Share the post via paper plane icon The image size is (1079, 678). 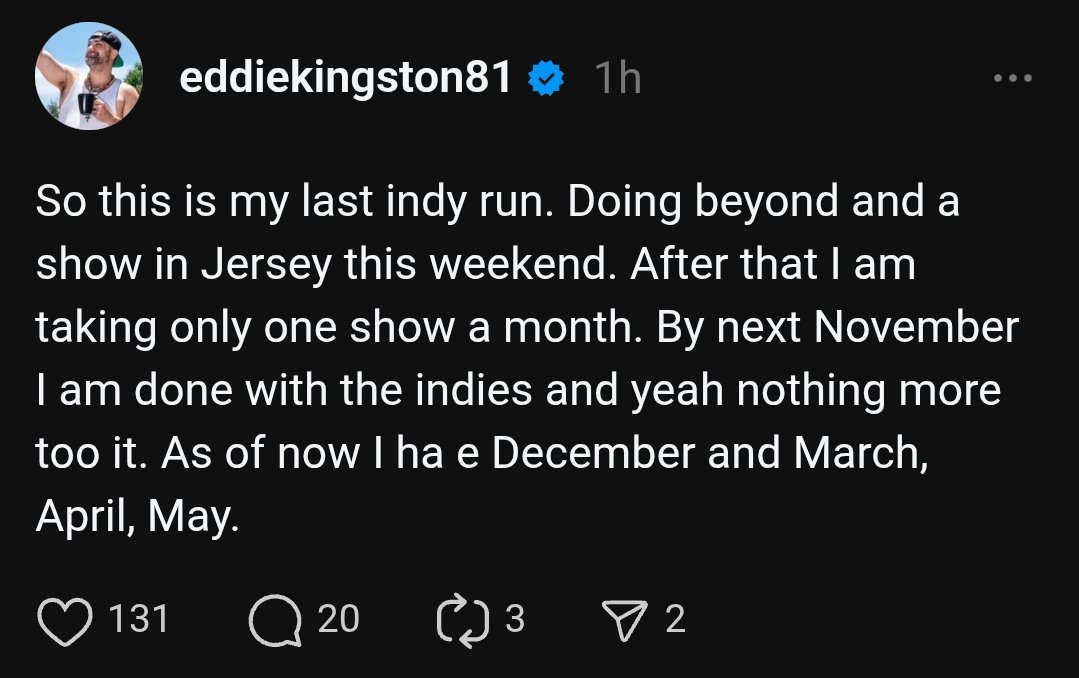(623, 620)
